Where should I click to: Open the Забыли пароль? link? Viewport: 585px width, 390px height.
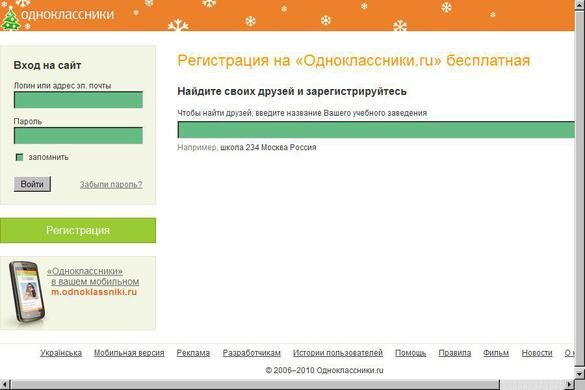(111, 184)
